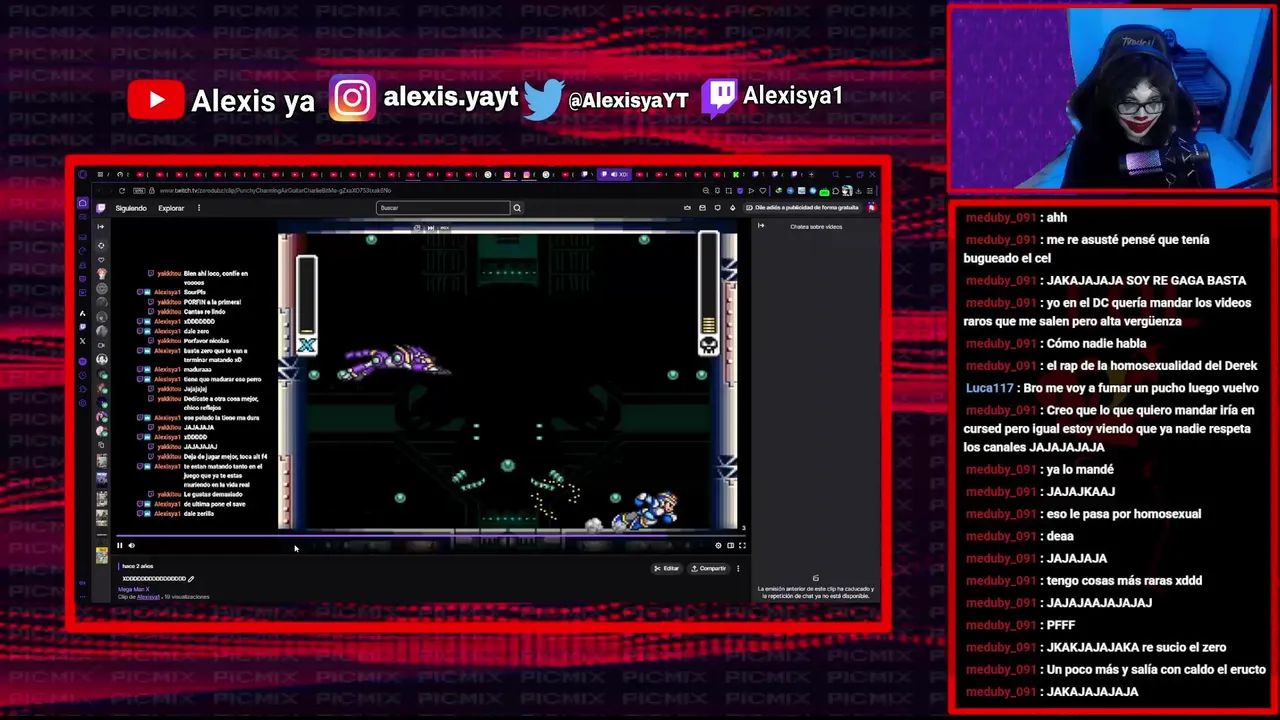Open the browser easy setup menu icon

pyautogui.click(x=870, y=190)
